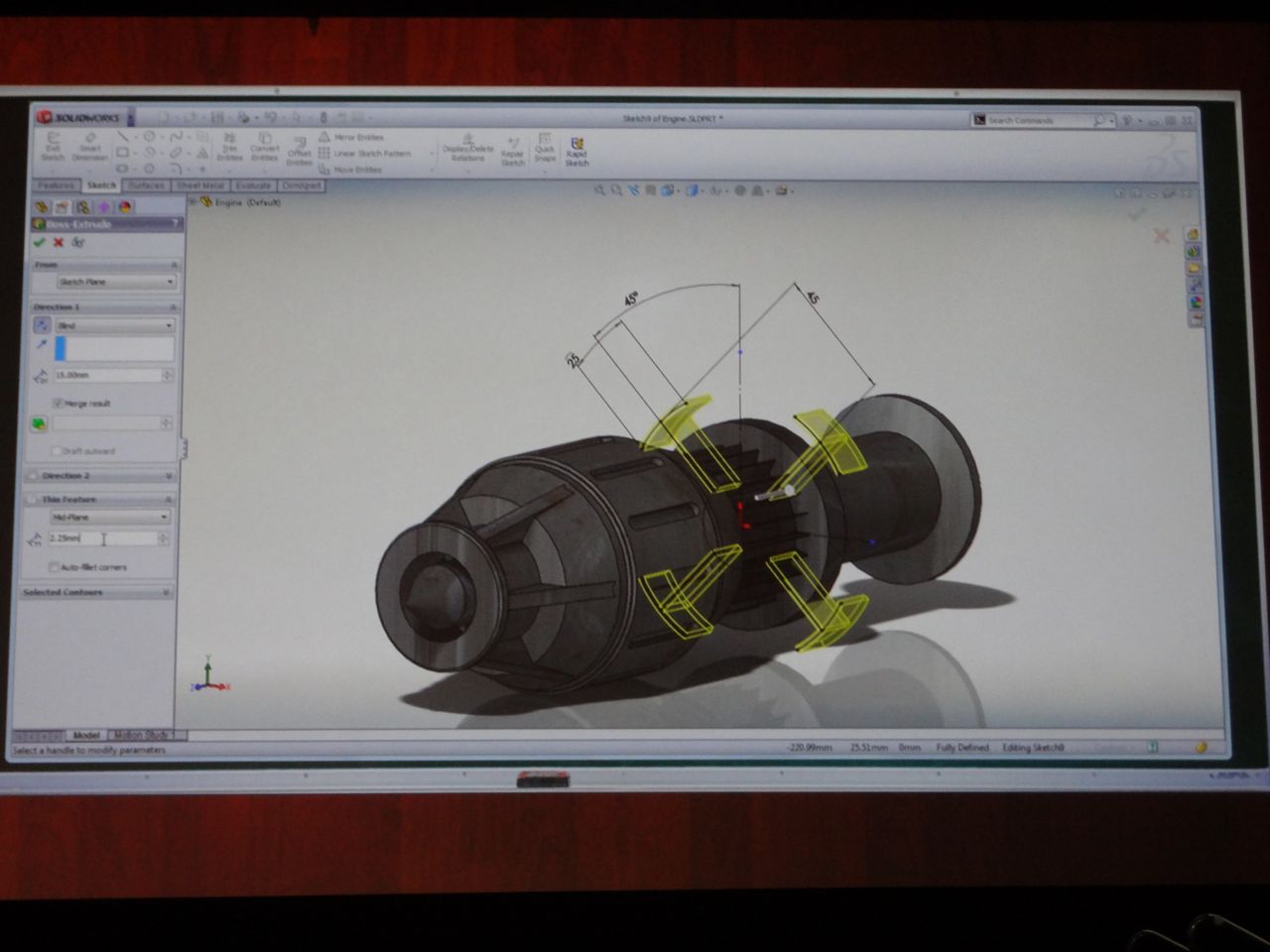This screenshot has width=1270, height=952.
Task: Click the Zoom to Fit view icon
Action: pyautogui.click(x=599, y=190)
